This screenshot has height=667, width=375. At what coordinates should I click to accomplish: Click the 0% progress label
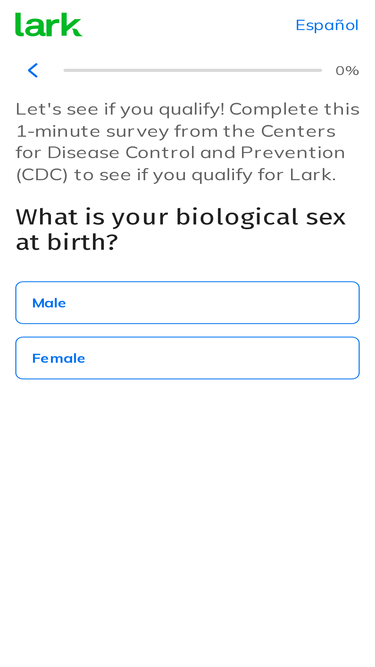pyautogui.click(x=347, y=71)
